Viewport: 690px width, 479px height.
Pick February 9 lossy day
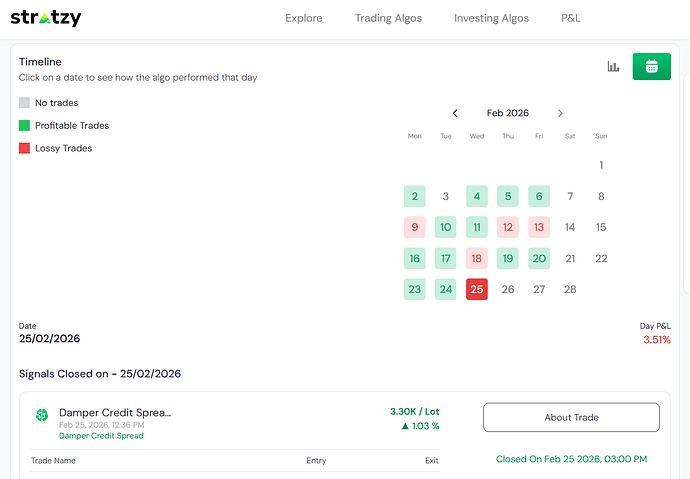(414, 227)
